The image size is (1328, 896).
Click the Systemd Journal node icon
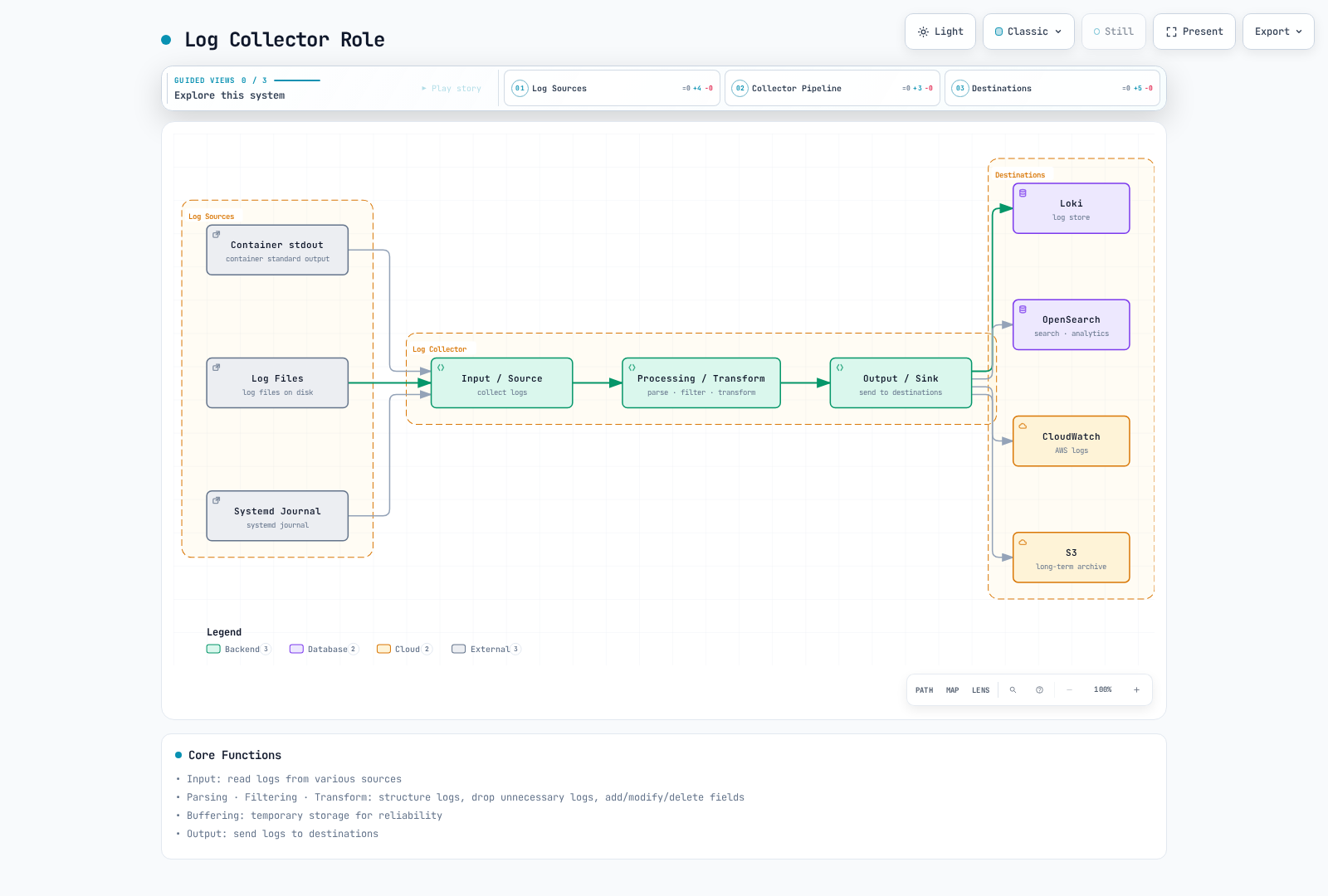click(x=217, y=500)
